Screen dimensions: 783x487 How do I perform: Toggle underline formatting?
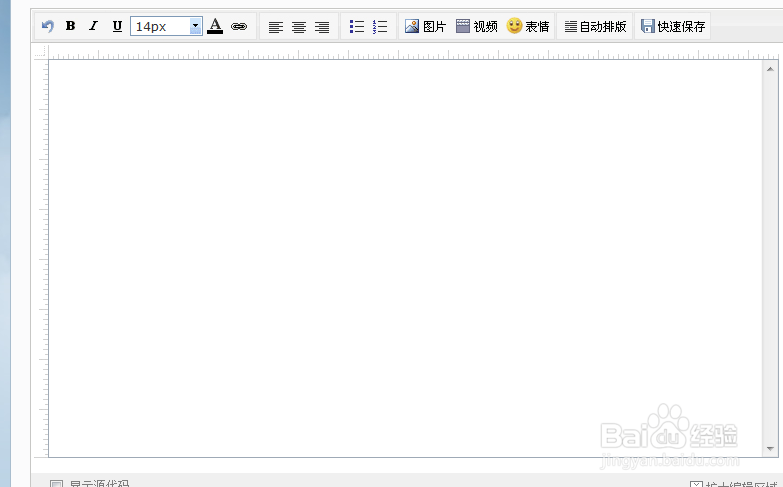117,26
